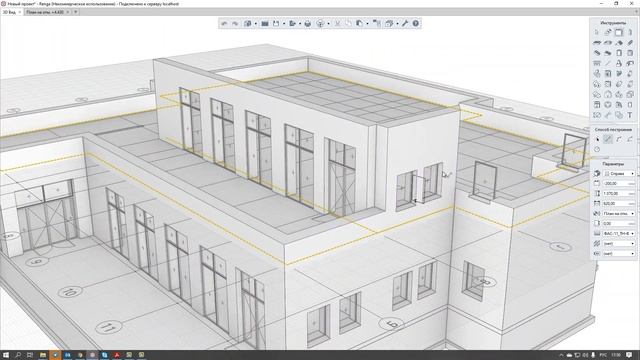Screen dimensions: 640x360
Task: Click grid axis marker 10 in model
Action: [x=70, y=292]
